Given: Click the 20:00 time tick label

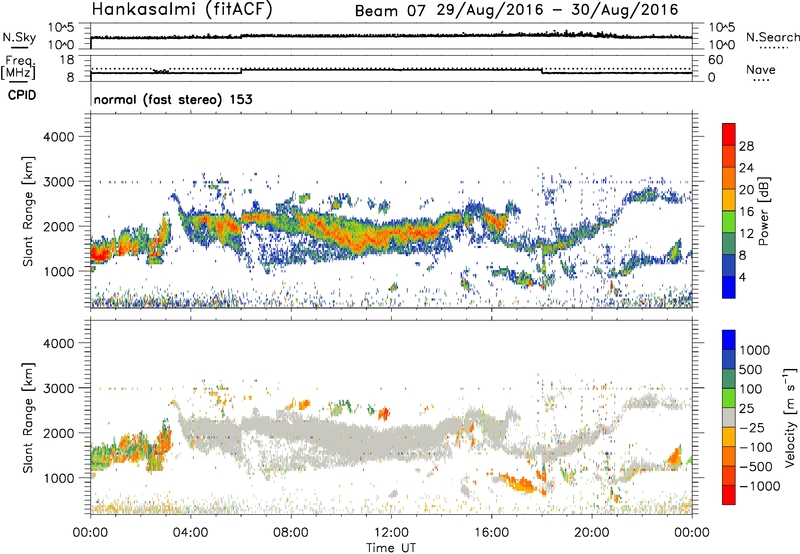Looking at the screenshot, I should point(592,533).
